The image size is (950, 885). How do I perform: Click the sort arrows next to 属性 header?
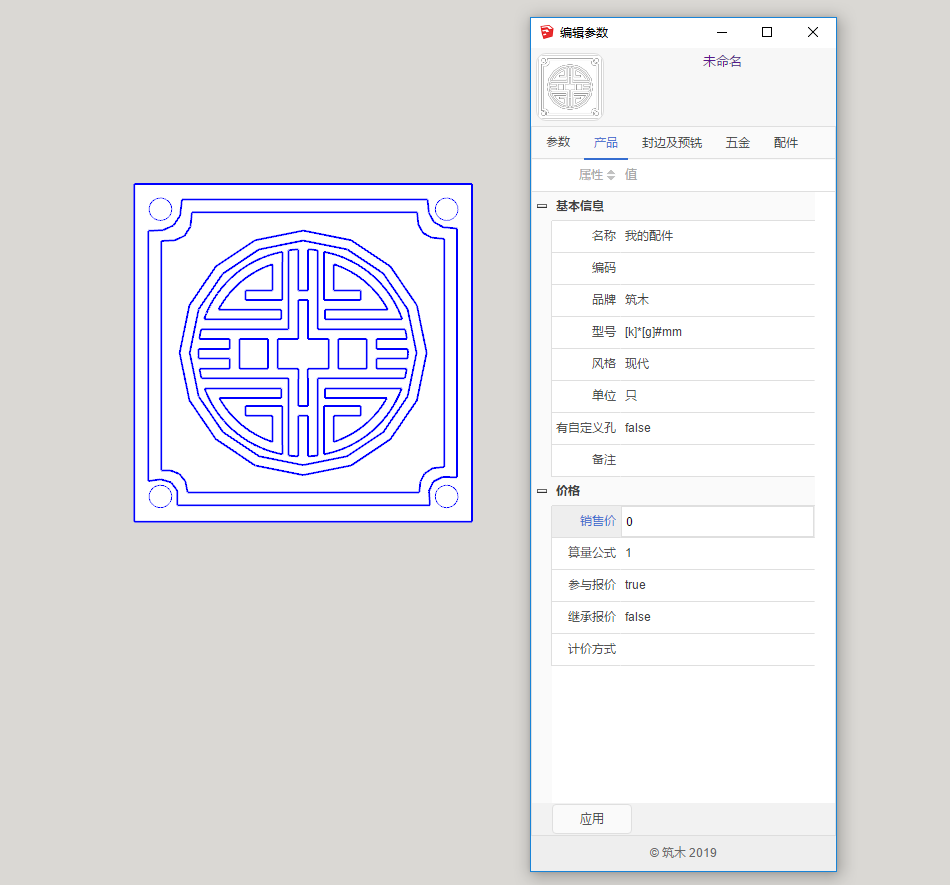click(x=611, y=175)
